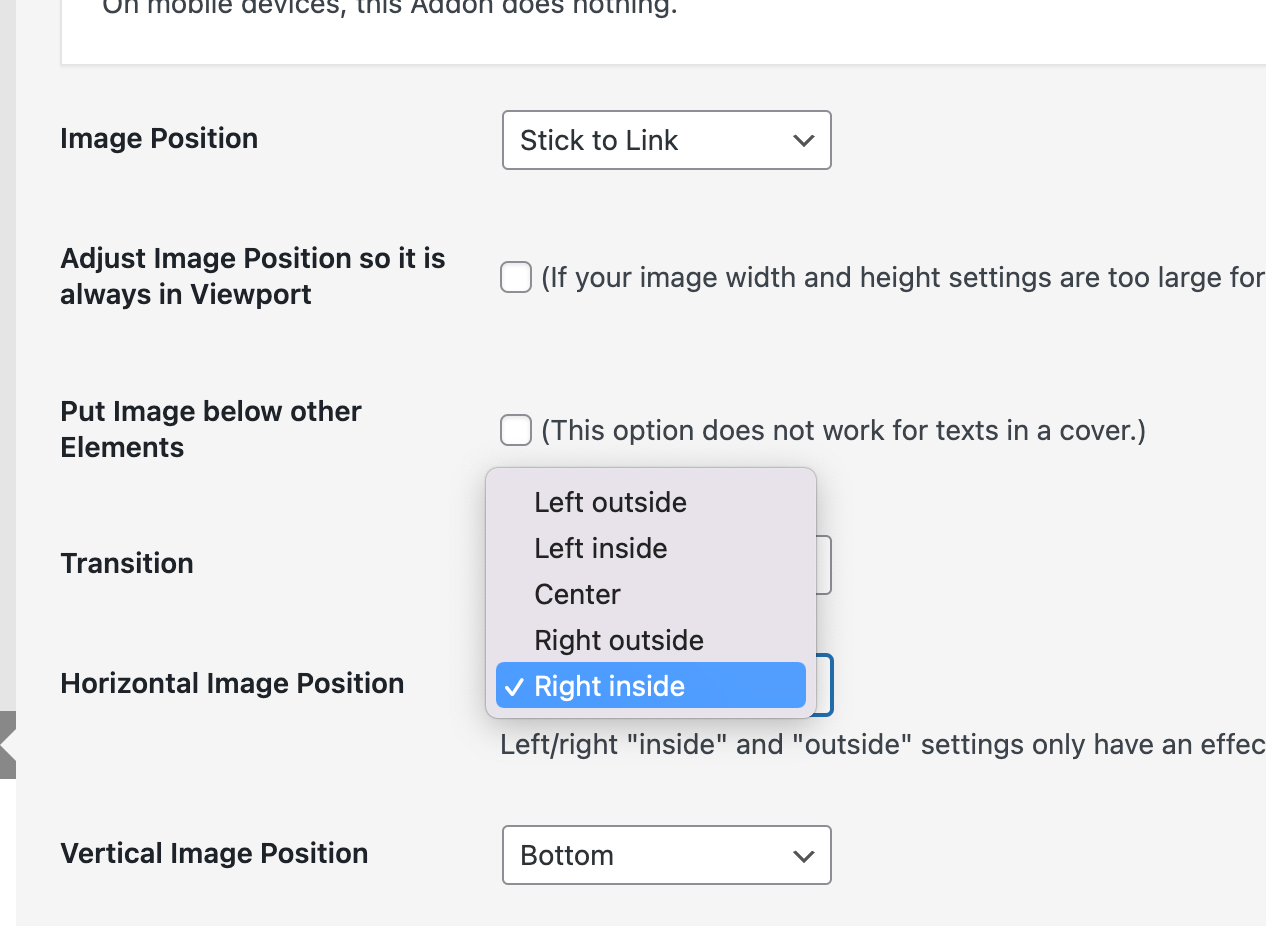Click the gray collapse arrow at left edge
The height and width of the screenshot is (926, 1266).
point(8,745)
